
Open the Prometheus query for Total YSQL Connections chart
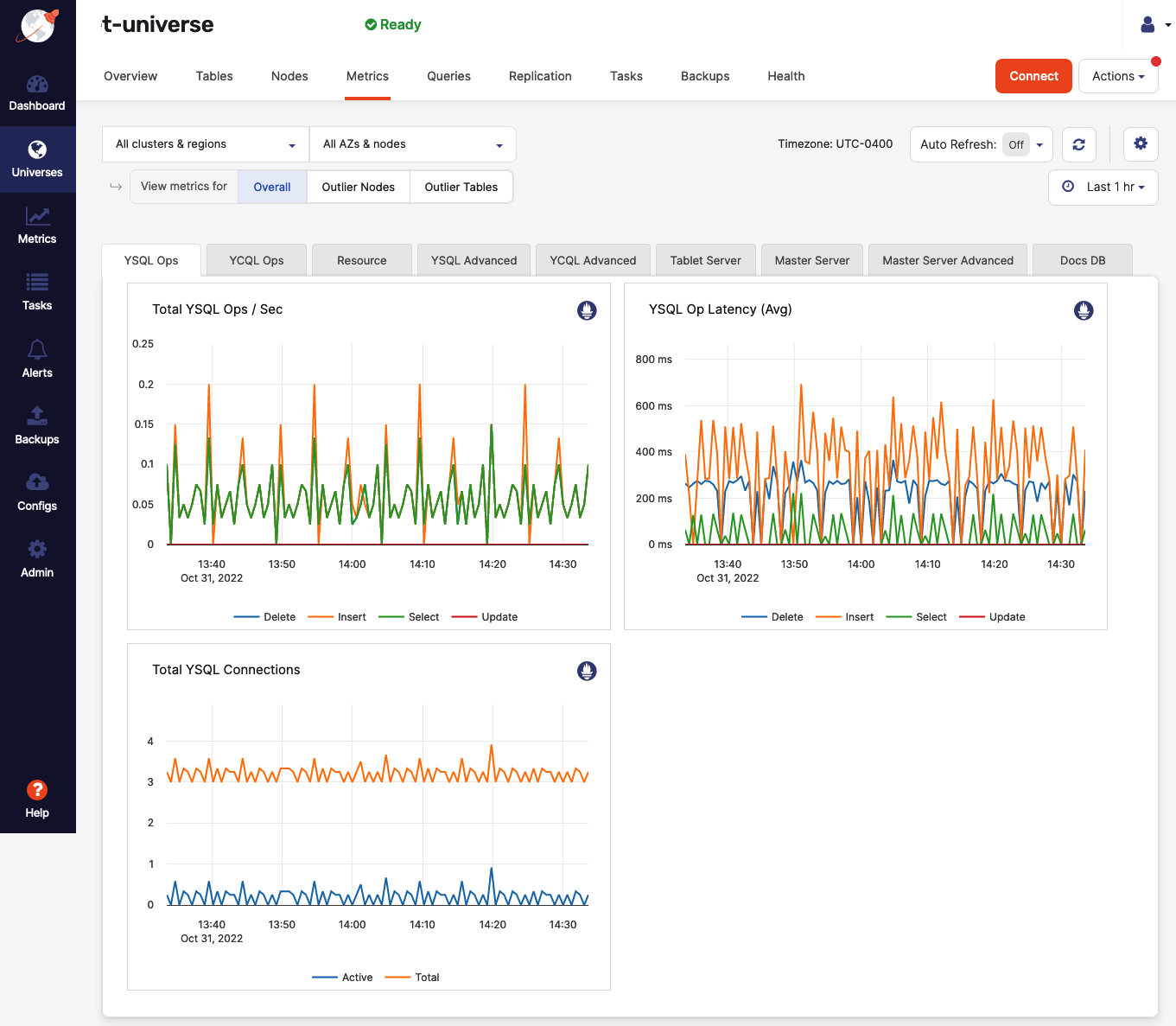click(587, 671)
